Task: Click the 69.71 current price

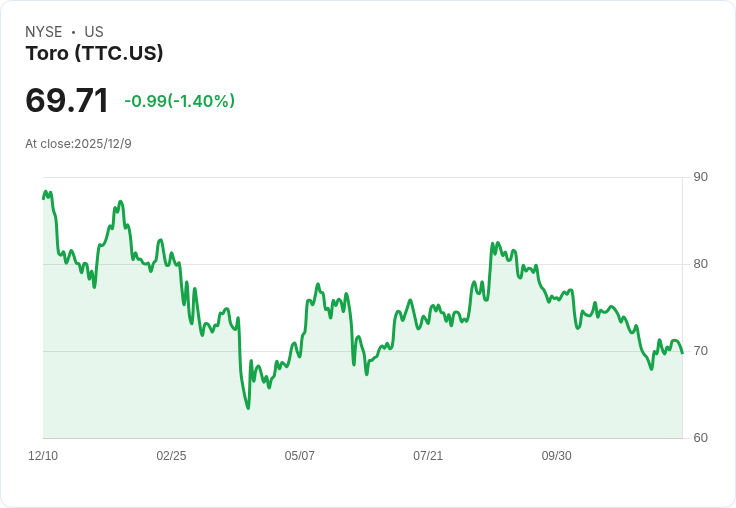Action: click(67, 100)
